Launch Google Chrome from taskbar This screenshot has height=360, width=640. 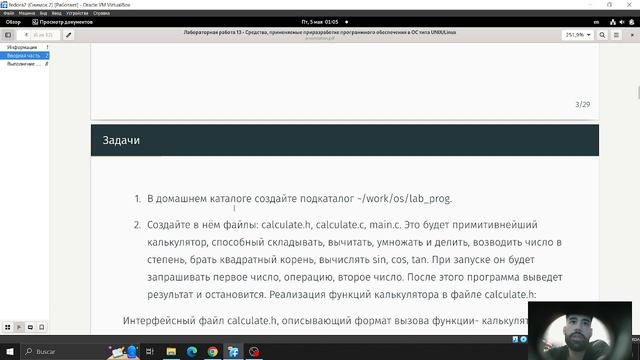point(213,351)
